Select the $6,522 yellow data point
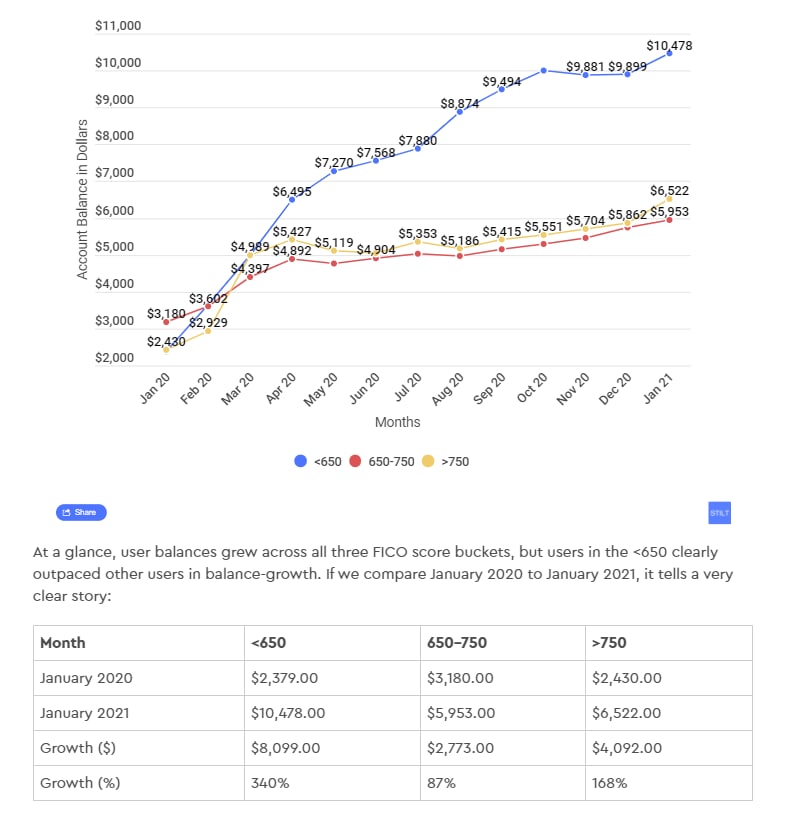 pos(669,198)
